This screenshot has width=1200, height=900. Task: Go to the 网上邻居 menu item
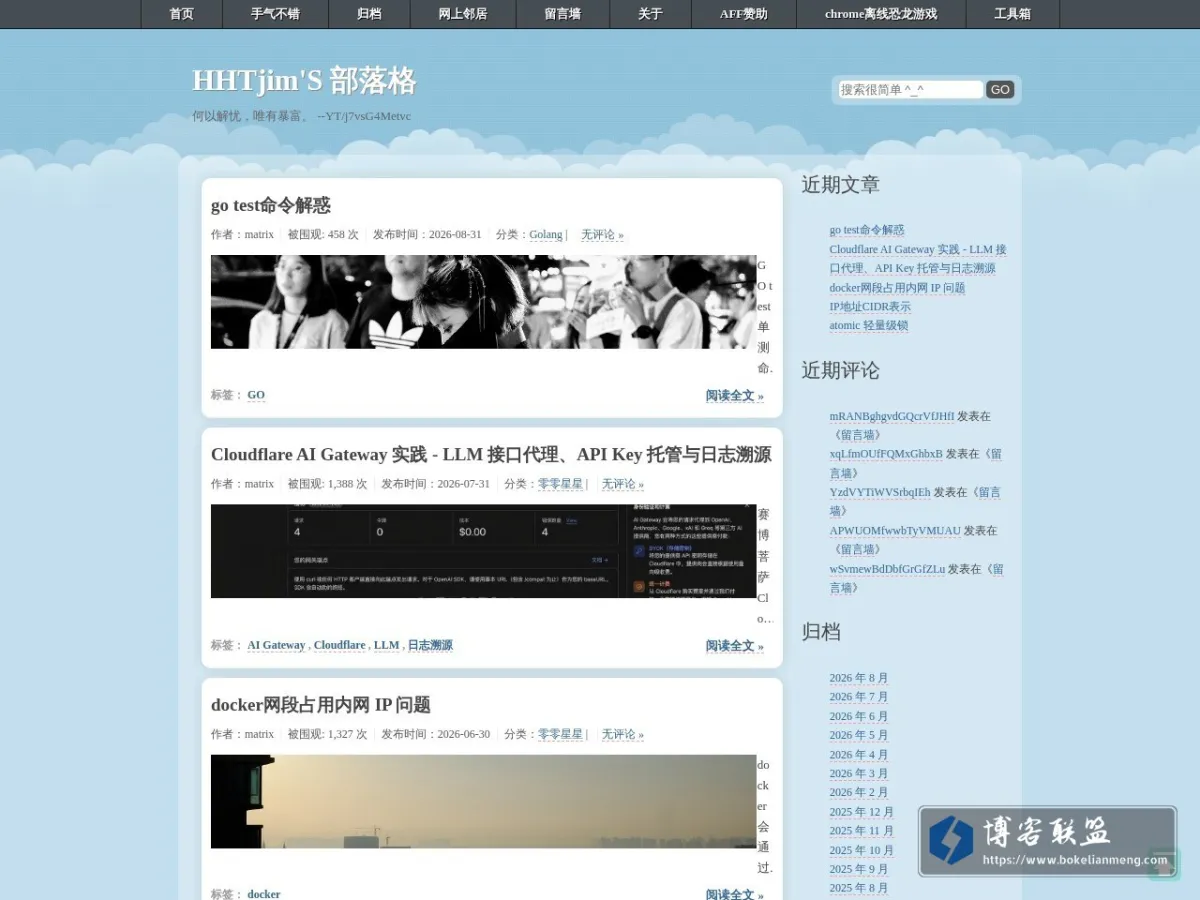pos(463,14)
